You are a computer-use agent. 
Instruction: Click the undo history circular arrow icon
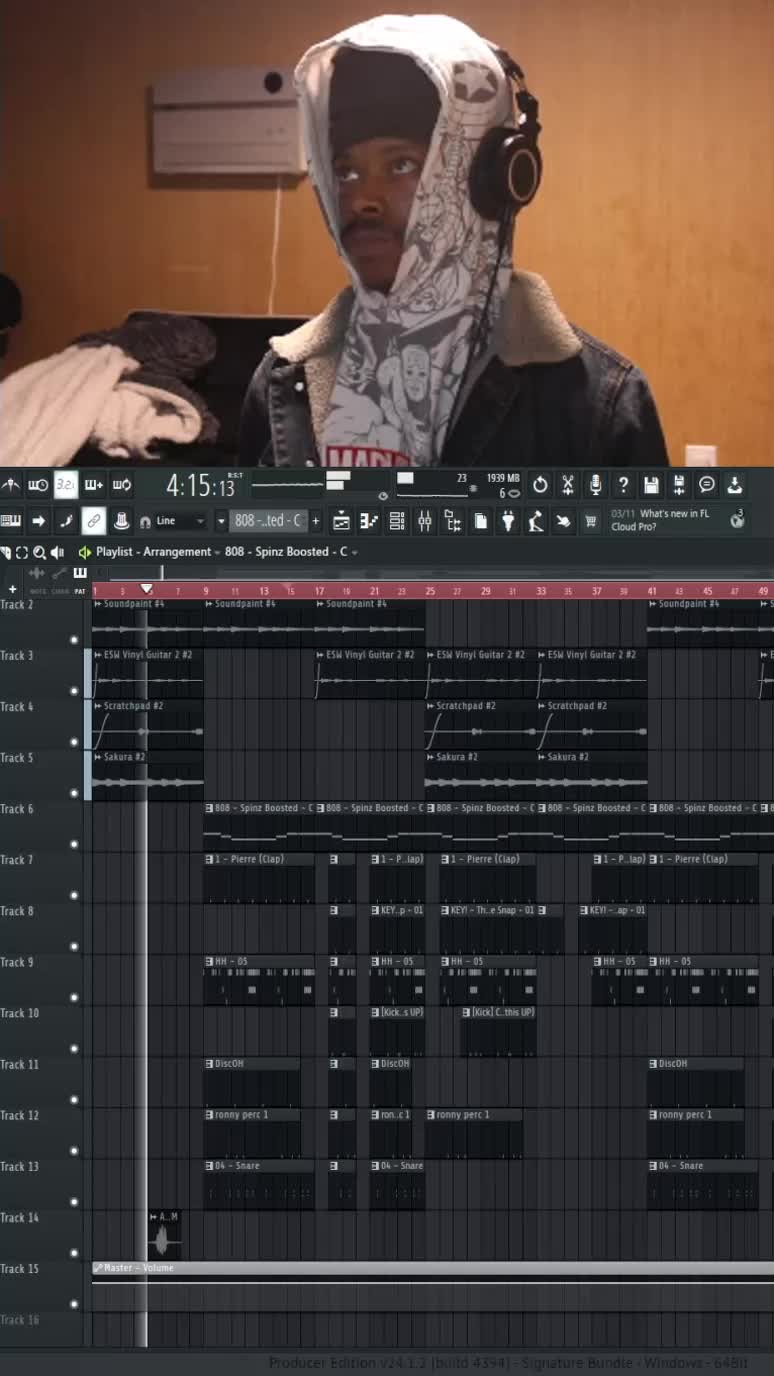coord(540,485)
